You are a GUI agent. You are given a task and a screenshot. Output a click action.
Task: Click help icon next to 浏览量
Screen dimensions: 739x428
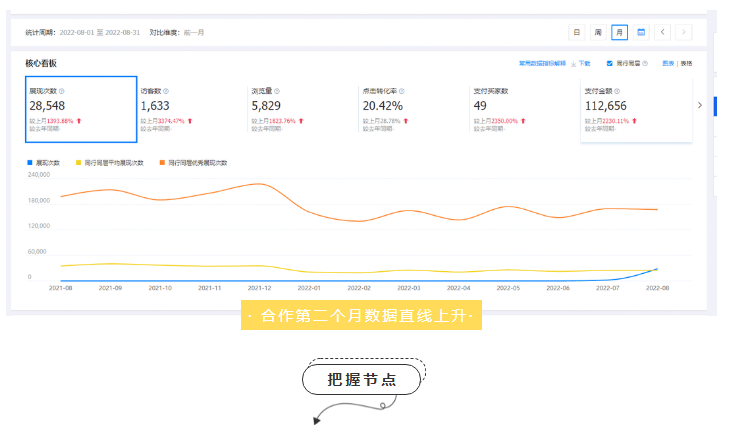coord(277,90)
